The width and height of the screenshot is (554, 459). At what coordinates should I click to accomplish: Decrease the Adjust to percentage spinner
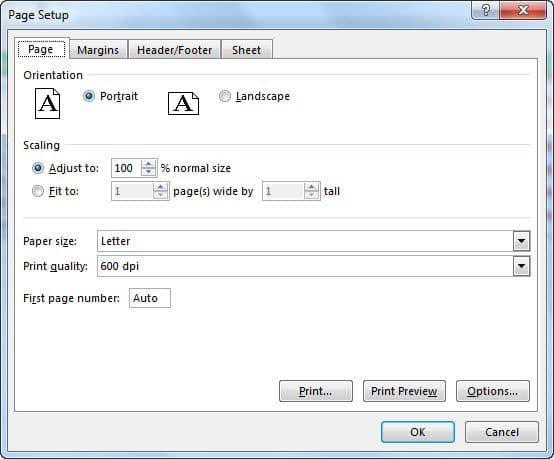pyautogui.click(x=148, y=172)
